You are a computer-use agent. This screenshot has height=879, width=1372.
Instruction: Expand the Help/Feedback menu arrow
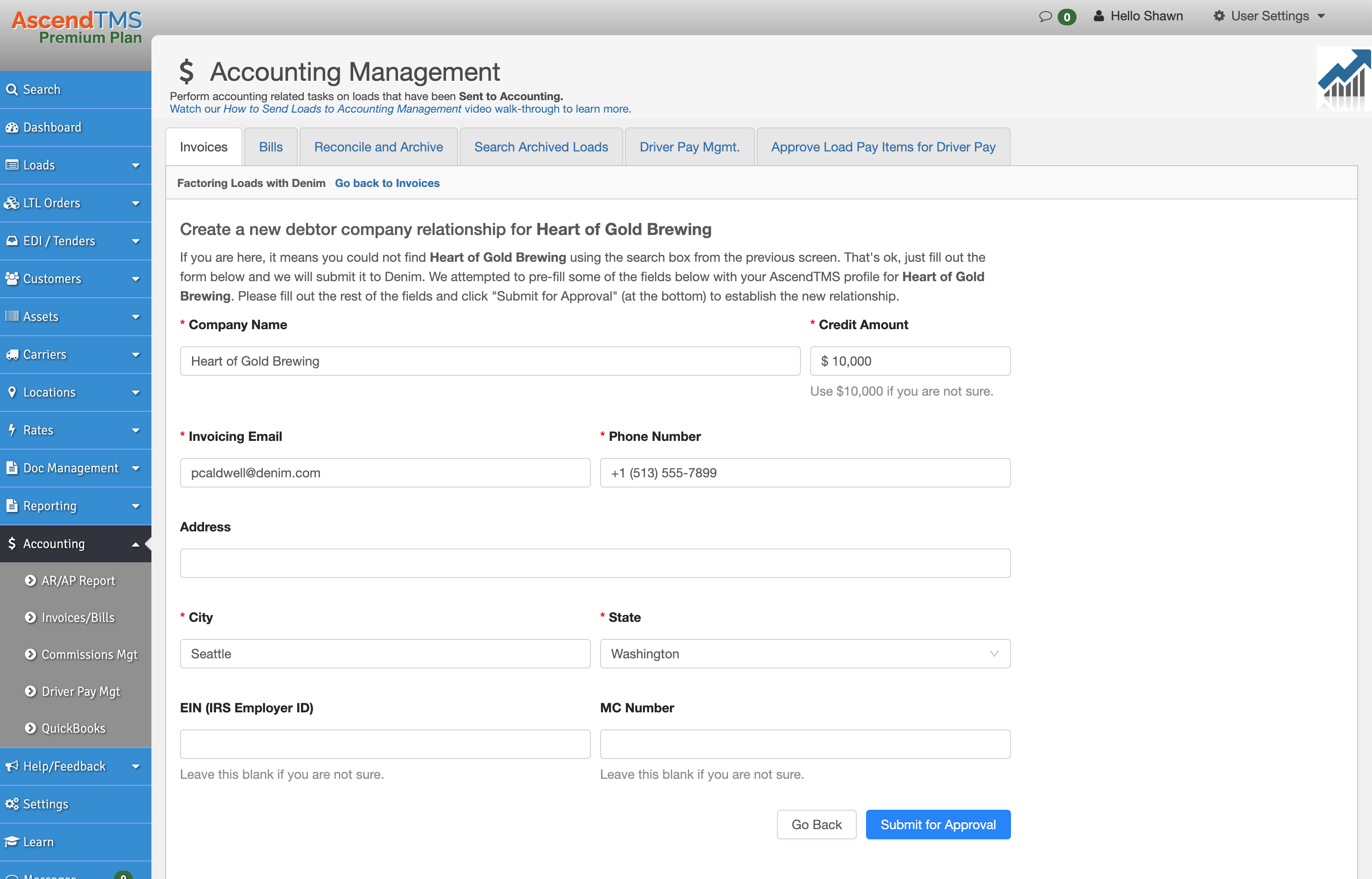136,766
